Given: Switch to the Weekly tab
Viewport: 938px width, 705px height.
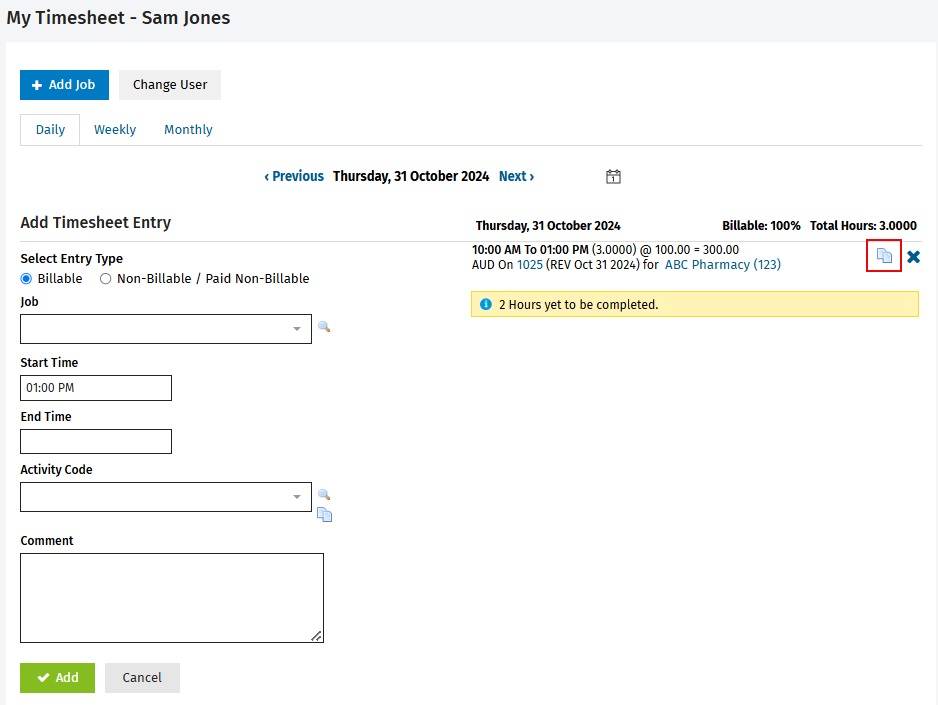Looking at the screenshot, I should pos(115,130).
